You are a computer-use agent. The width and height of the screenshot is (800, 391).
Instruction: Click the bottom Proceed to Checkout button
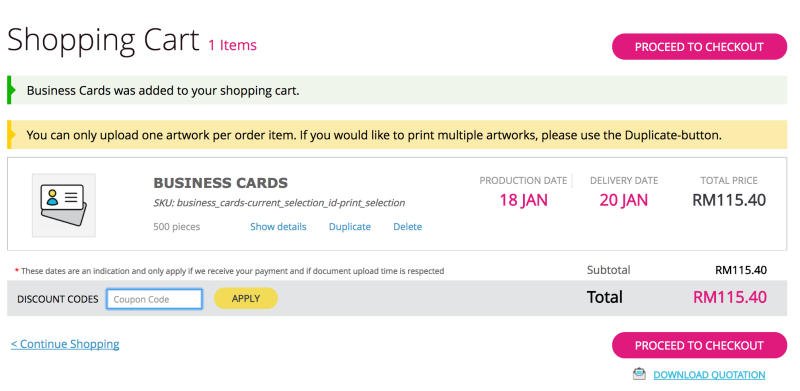(699, 346)
